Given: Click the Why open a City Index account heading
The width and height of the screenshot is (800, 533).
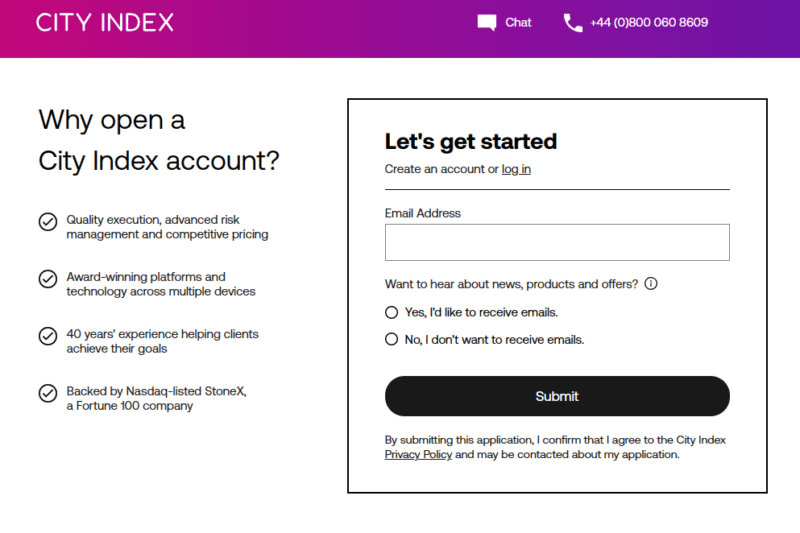Looking at the screenshot, I should 159,140.
